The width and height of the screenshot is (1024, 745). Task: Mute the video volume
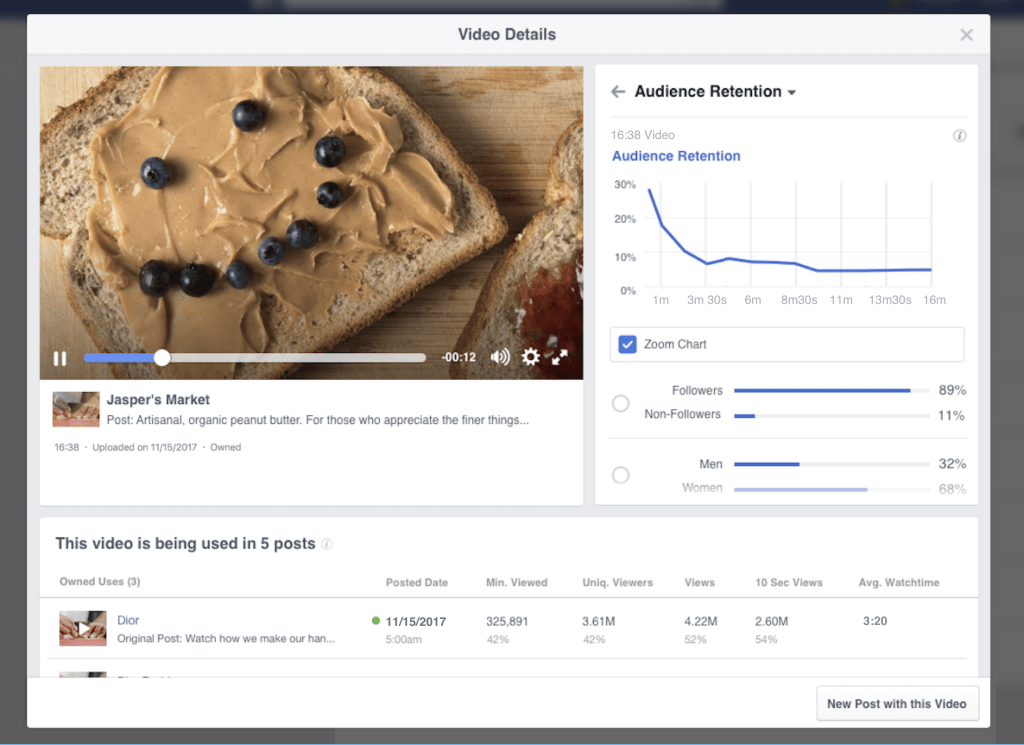pos(500,357)
